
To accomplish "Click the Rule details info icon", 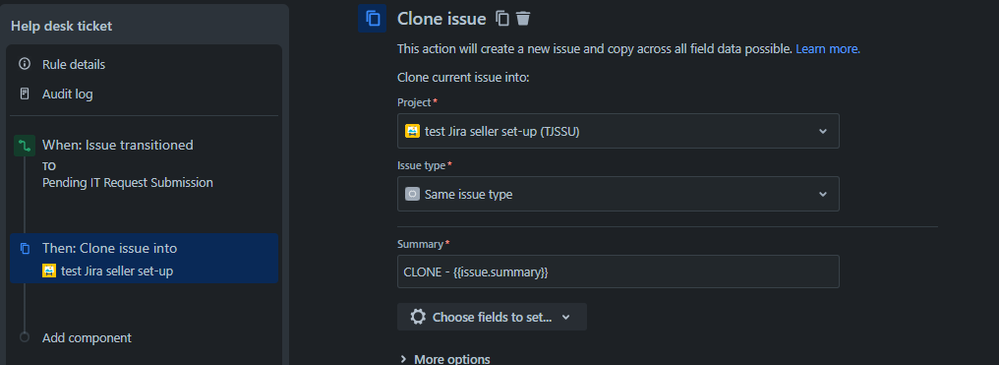I will (25, 64).
